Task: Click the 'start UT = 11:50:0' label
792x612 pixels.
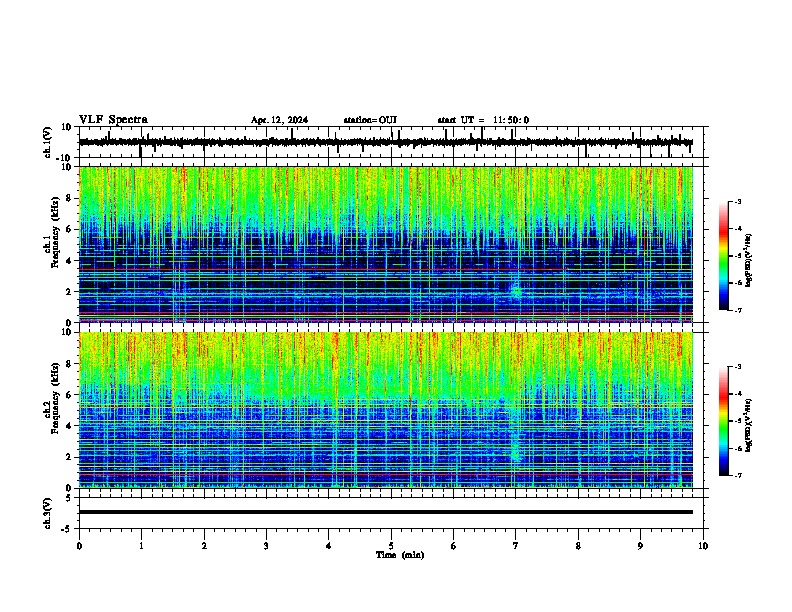Action: coord(483,120)
